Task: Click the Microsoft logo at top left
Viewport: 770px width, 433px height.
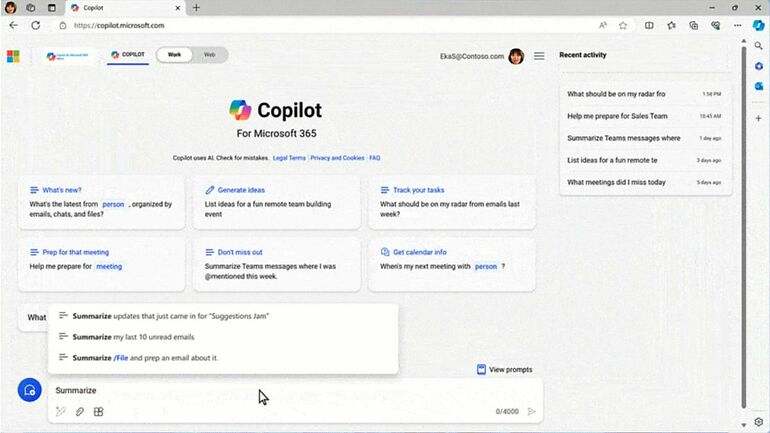Action: tap(13, 56)
